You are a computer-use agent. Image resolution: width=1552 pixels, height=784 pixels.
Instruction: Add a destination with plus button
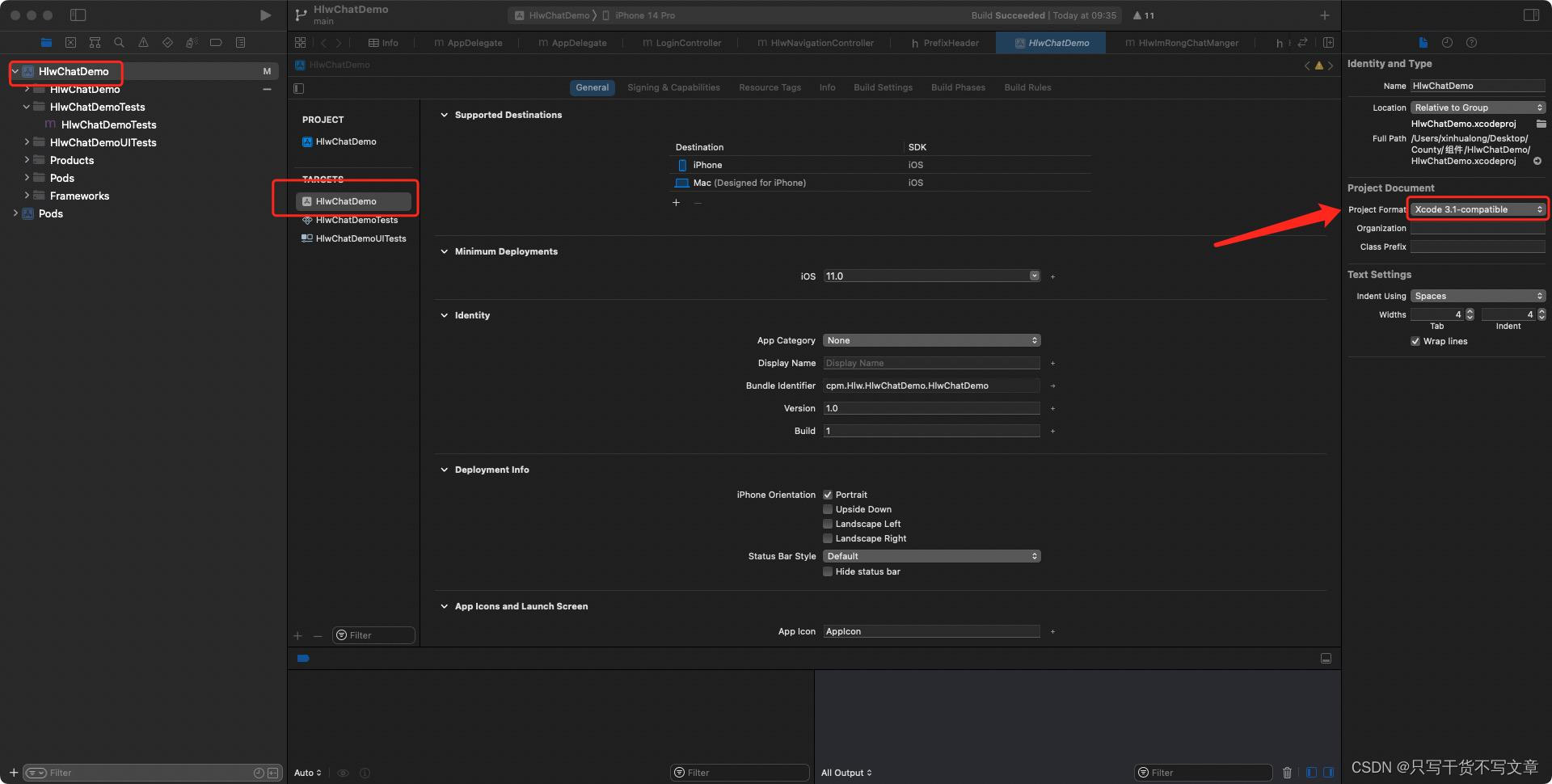click(676, 202)
